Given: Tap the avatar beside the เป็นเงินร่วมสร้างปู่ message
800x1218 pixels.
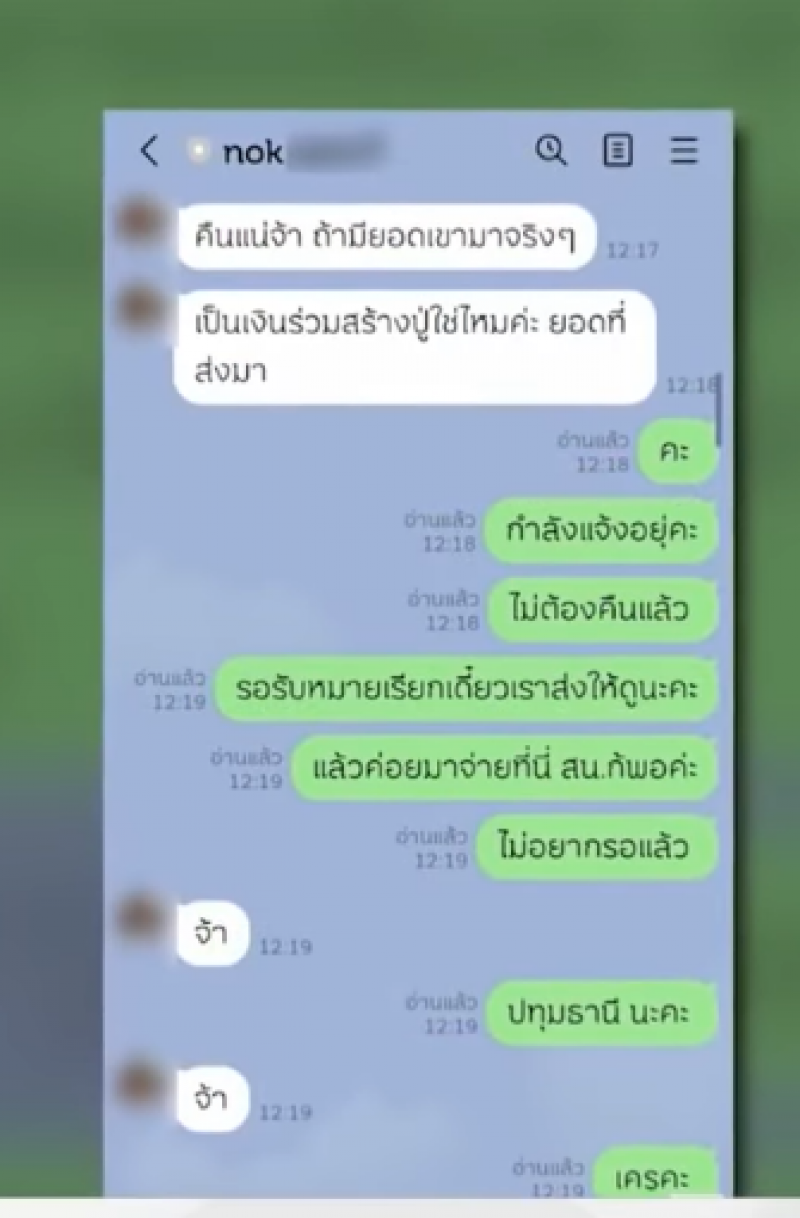Looking at the screenshot, I should (x=140, y=309).
